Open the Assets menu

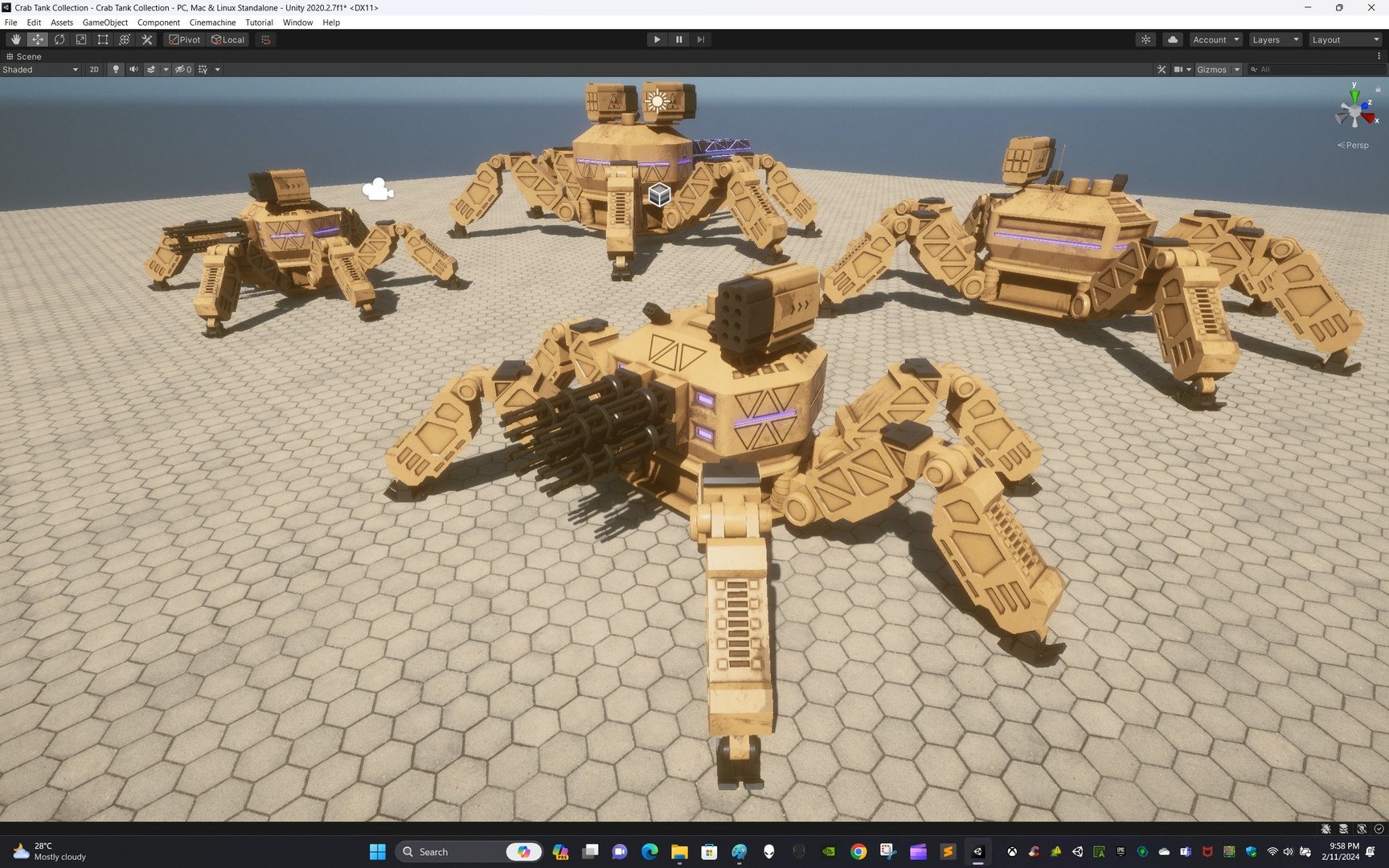click(62, 23)
